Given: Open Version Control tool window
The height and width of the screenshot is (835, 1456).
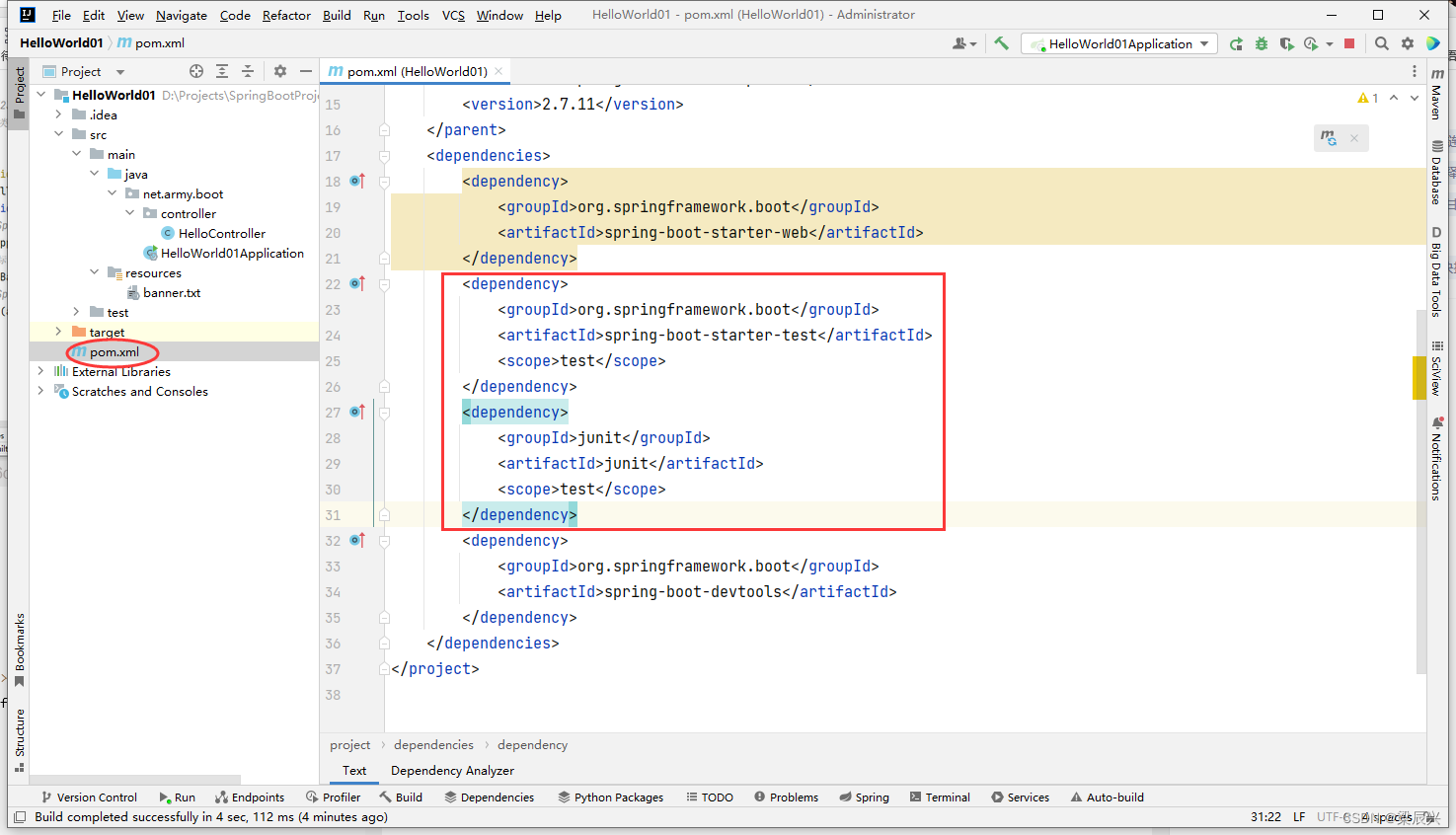Looking at the screenshot, I should click(x=89, y=797).
